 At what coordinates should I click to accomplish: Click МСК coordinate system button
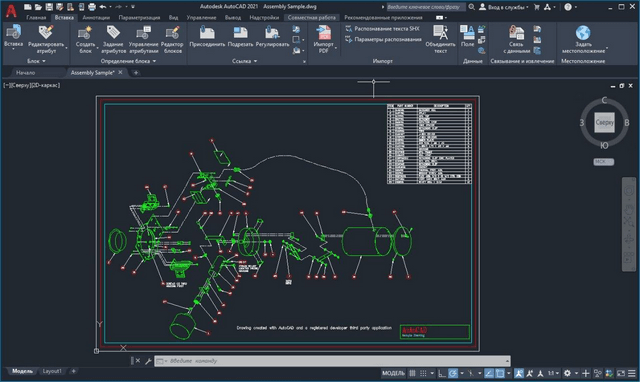603,162
